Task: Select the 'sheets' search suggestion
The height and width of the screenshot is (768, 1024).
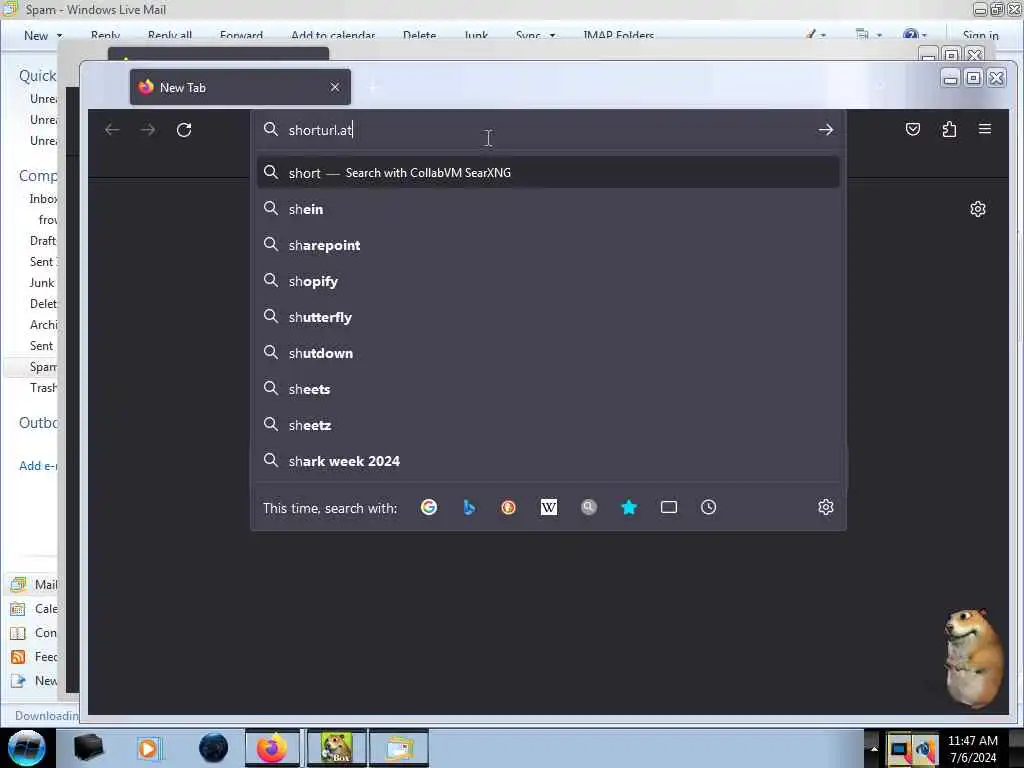Action: coord(549,389)
